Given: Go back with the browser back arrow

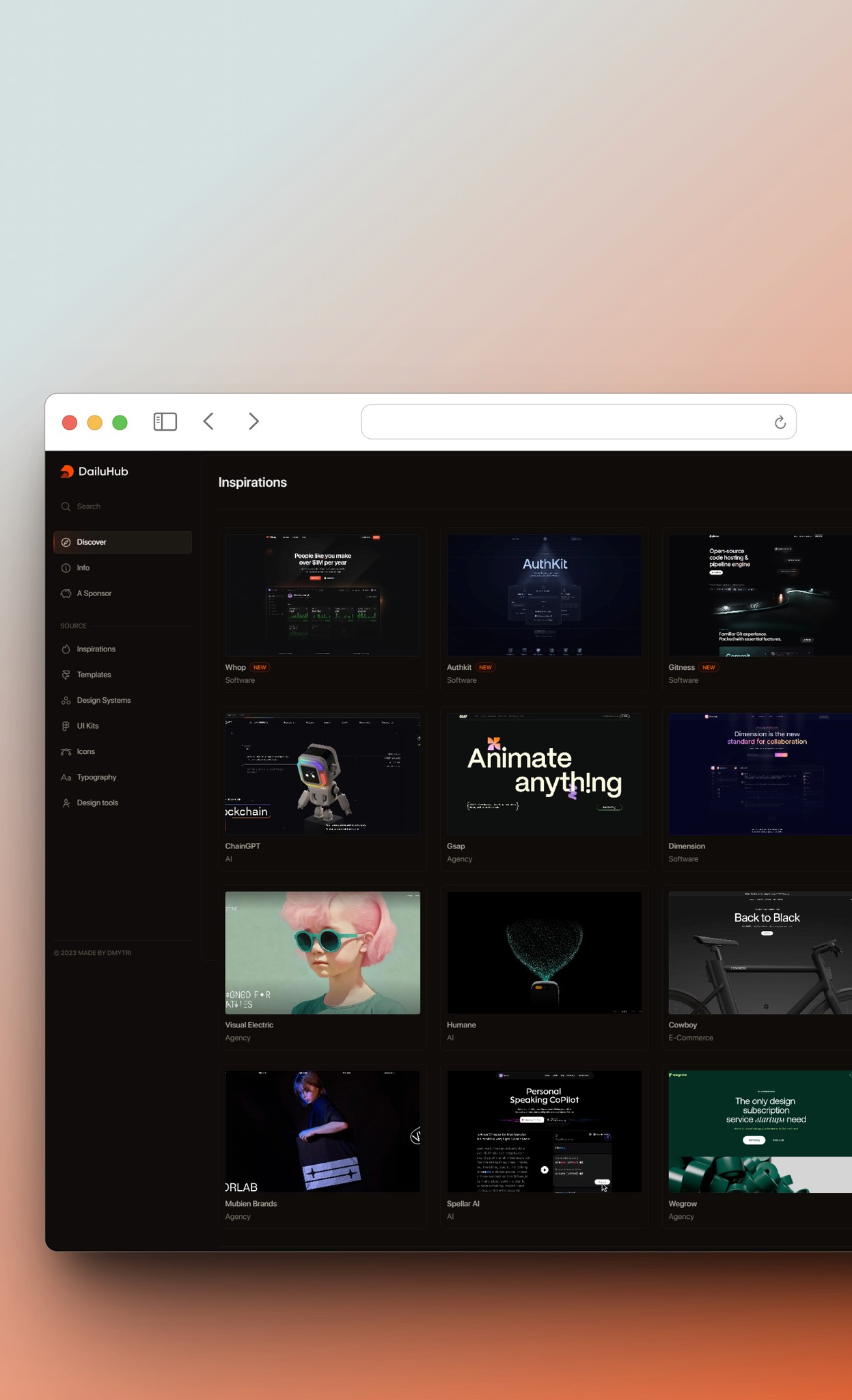Looking at the screenshot, I should [x=209, y=422].
